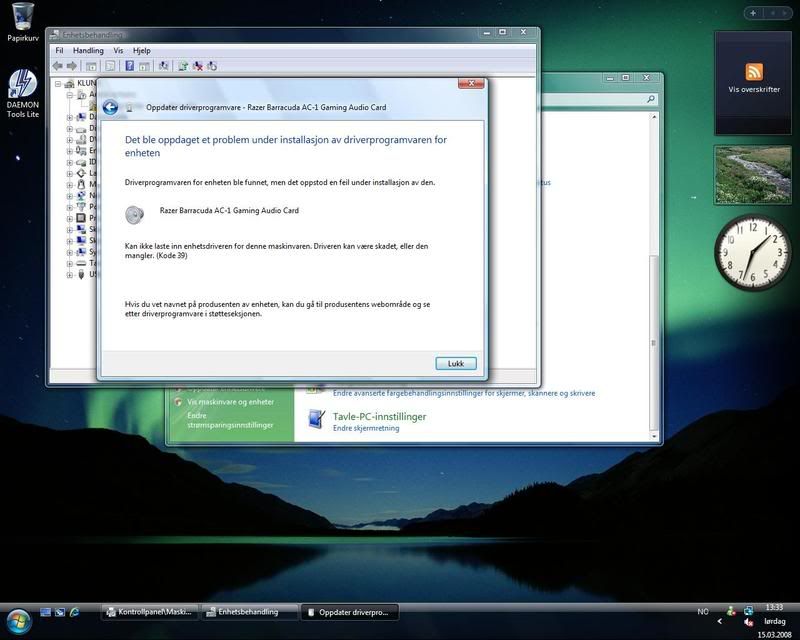Open the Papirkurv recycle bin desktop icon
This screenshot has width=800, height=640.
click(x=22, y=22)
